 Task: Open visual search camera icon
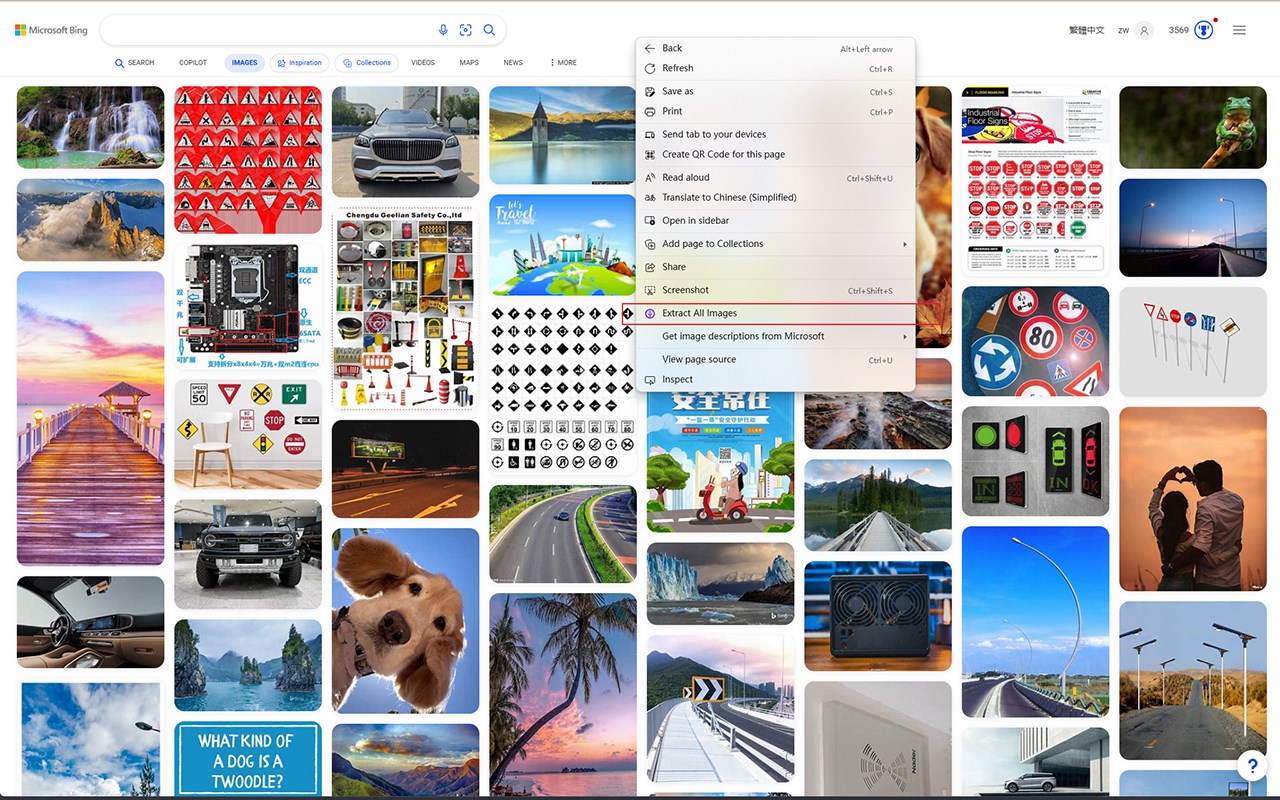pos(466,30)
